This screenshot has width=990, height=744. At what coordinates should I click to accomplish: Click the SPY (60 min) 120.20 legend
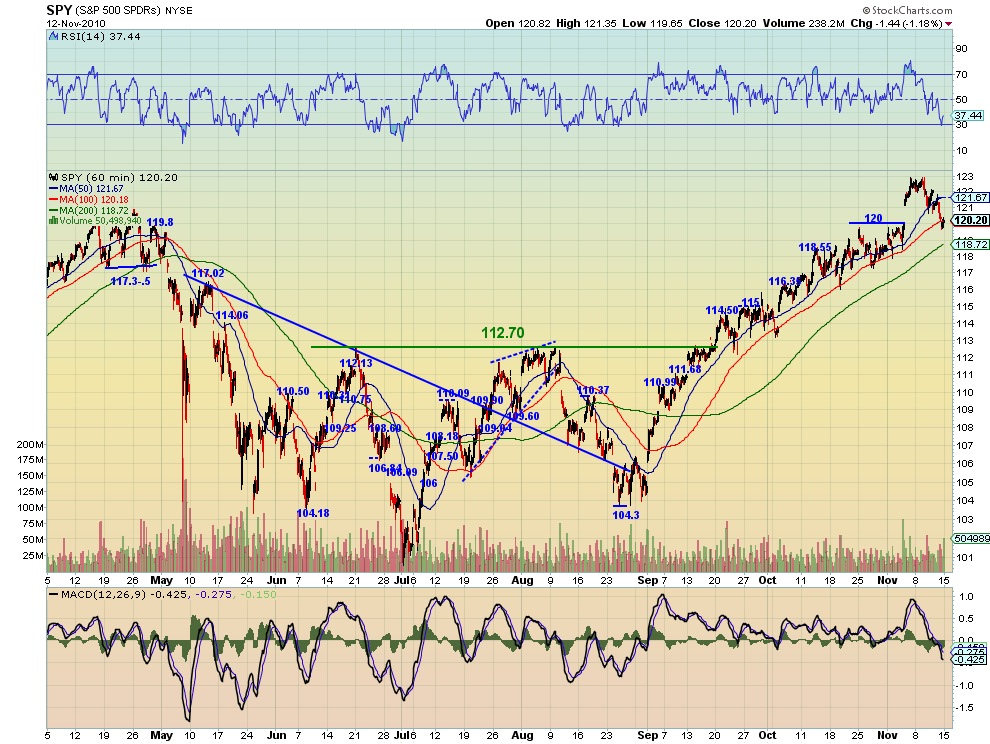coord(119,177)
